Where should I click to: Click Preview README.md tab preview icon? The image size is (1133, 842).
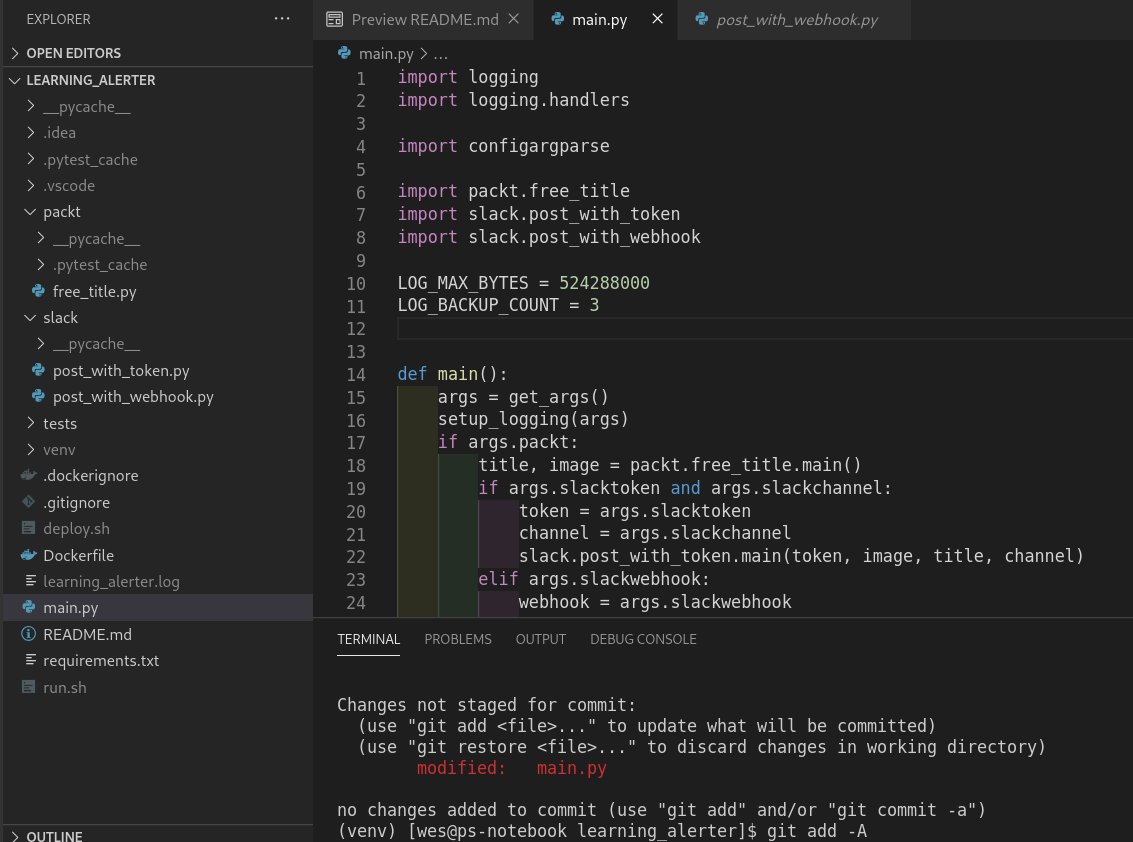pyautogui.click(x=335, y=20)
